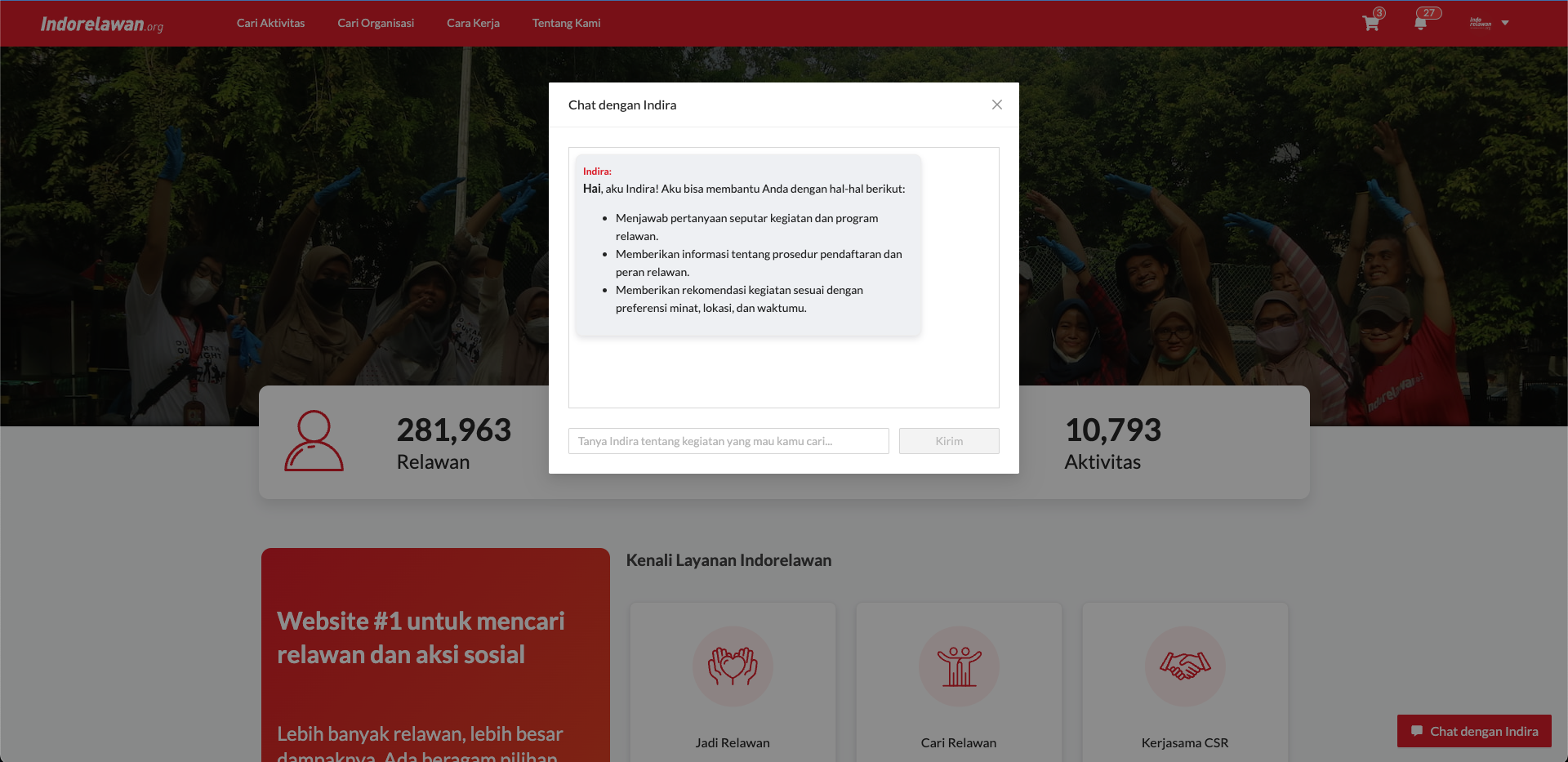Click the Indorelawan.org logo
Screen dimensions: 1568x762
pyautogui.click(x=102, y=25)
